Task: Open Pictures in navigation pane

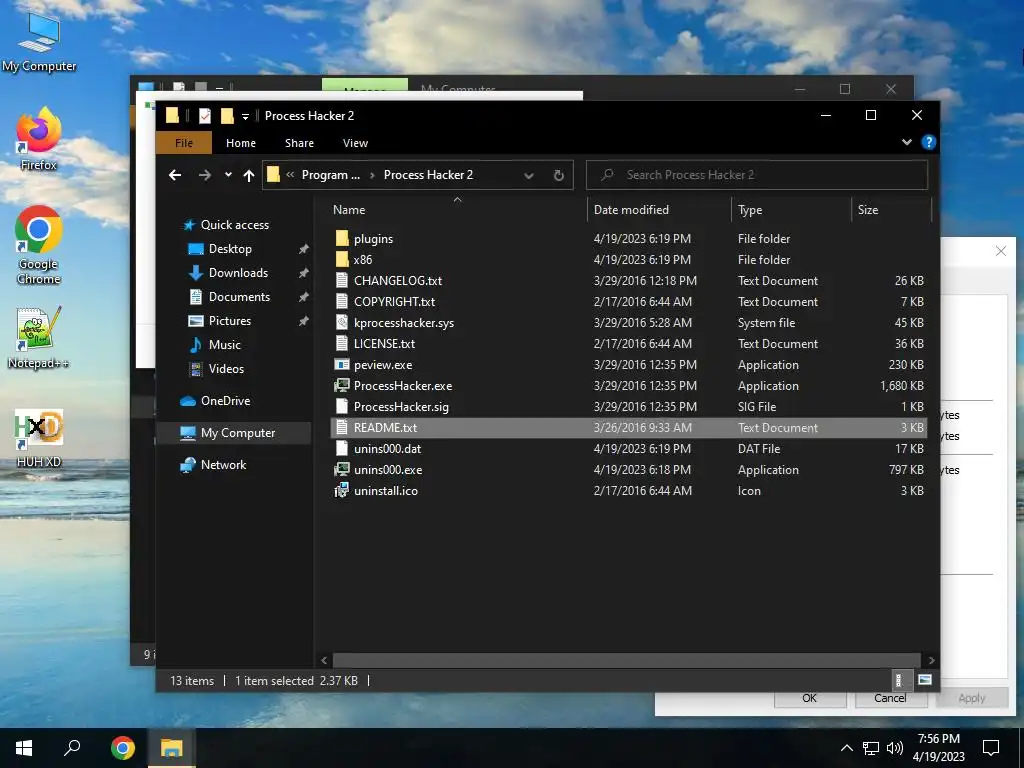Action: pos(229,321)
